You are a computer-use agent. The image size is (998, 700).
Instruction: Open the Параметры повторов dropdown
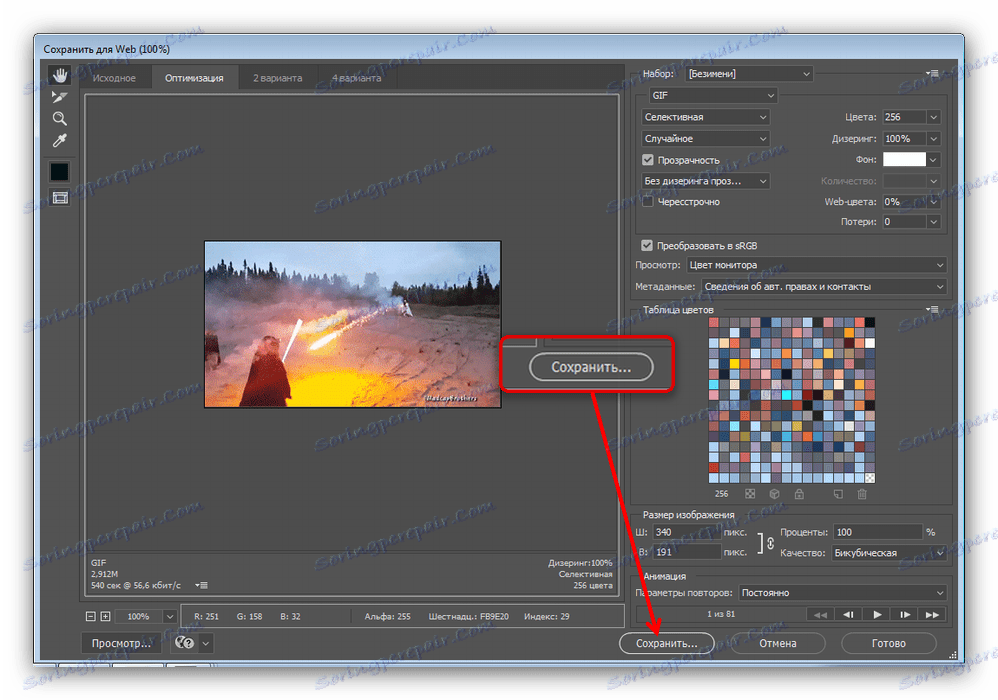[840, 592]
